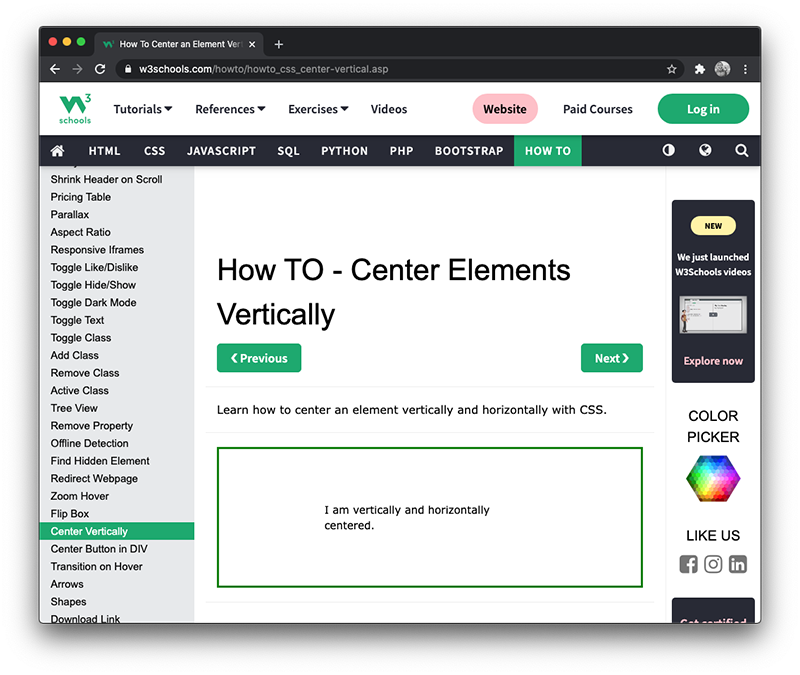Image resolution: width=800 pixels, height=675 pixels.
Task: Open the Facebook icon under LIKE US
Action: tap(688, 564)
